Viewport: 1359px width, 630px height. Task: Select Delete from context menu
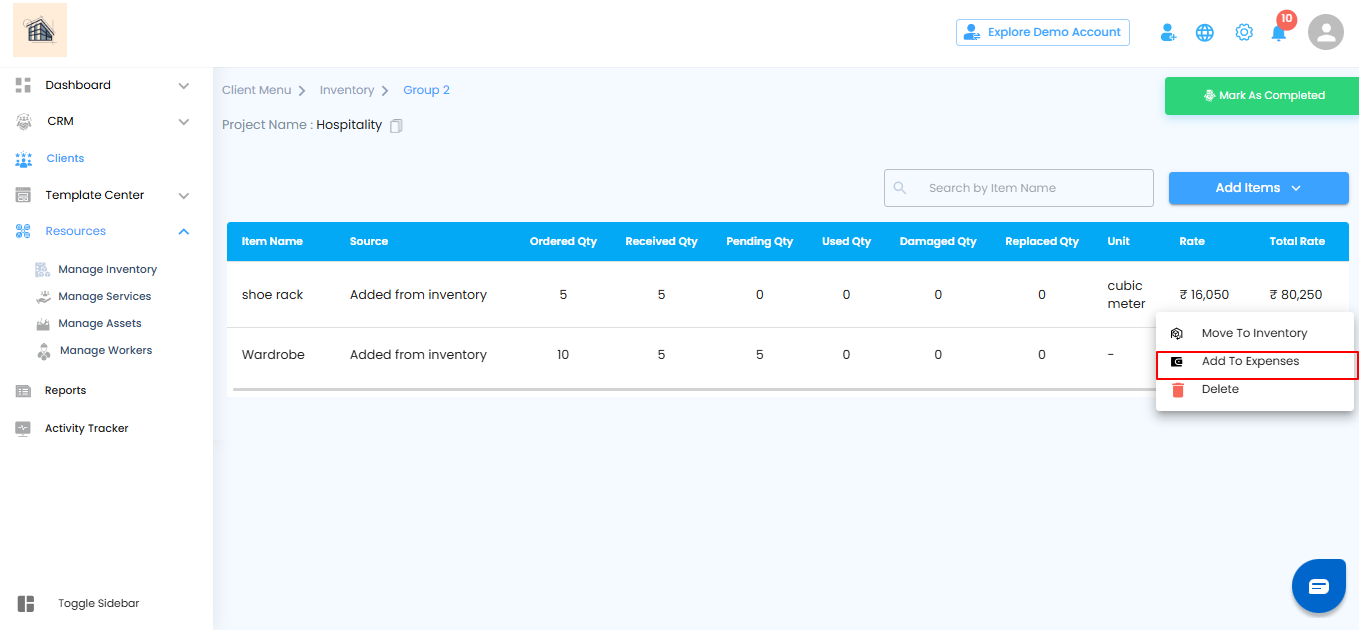(1254, 389)
